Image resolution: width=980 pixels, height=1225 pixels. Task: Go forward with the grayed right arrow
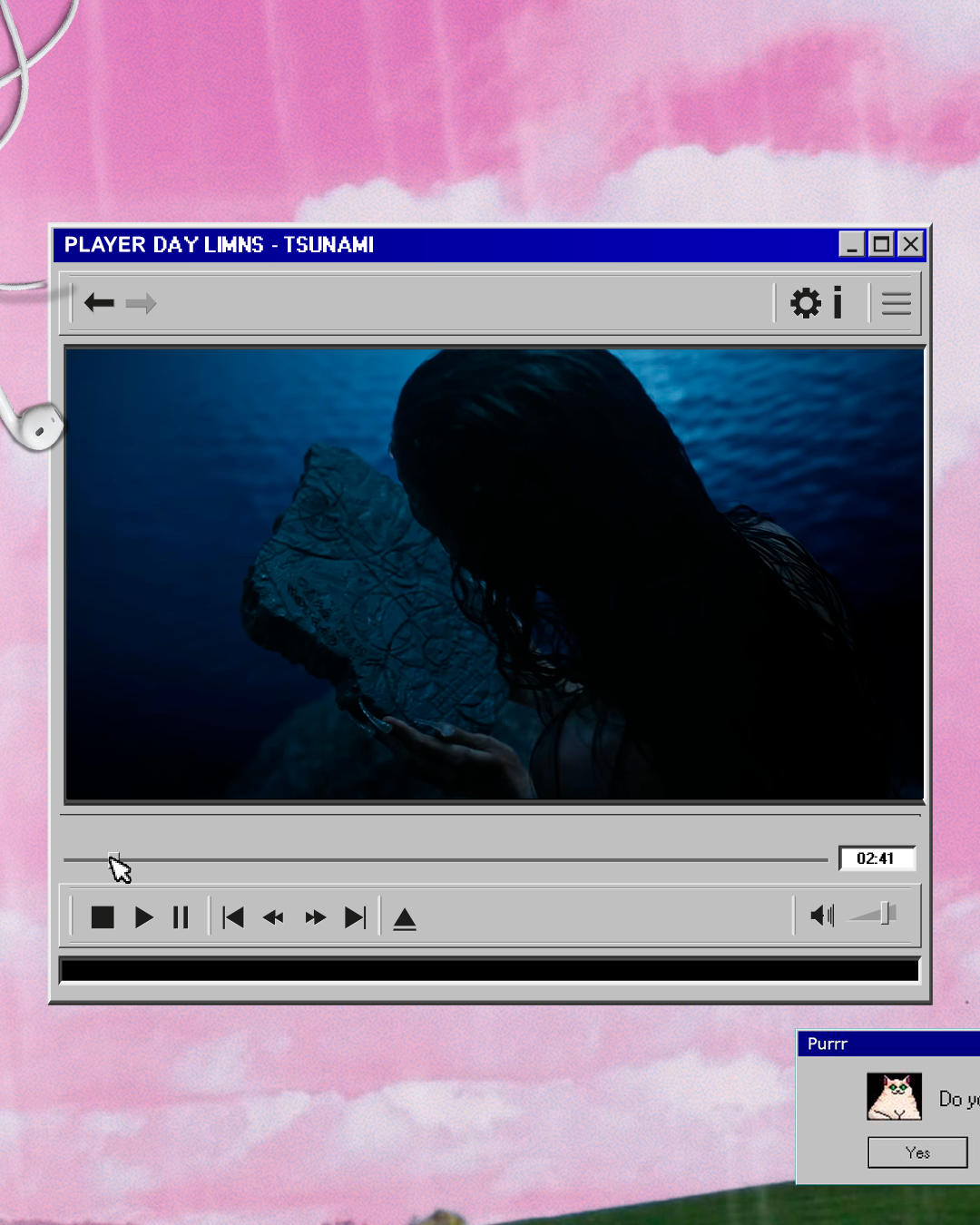141,303
